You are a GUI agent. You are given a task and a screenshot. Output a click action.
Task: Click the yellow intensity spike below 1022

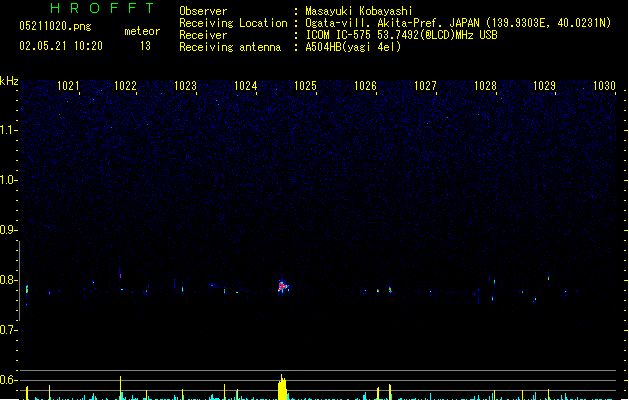pyautogui.click(x=120, y=388)
